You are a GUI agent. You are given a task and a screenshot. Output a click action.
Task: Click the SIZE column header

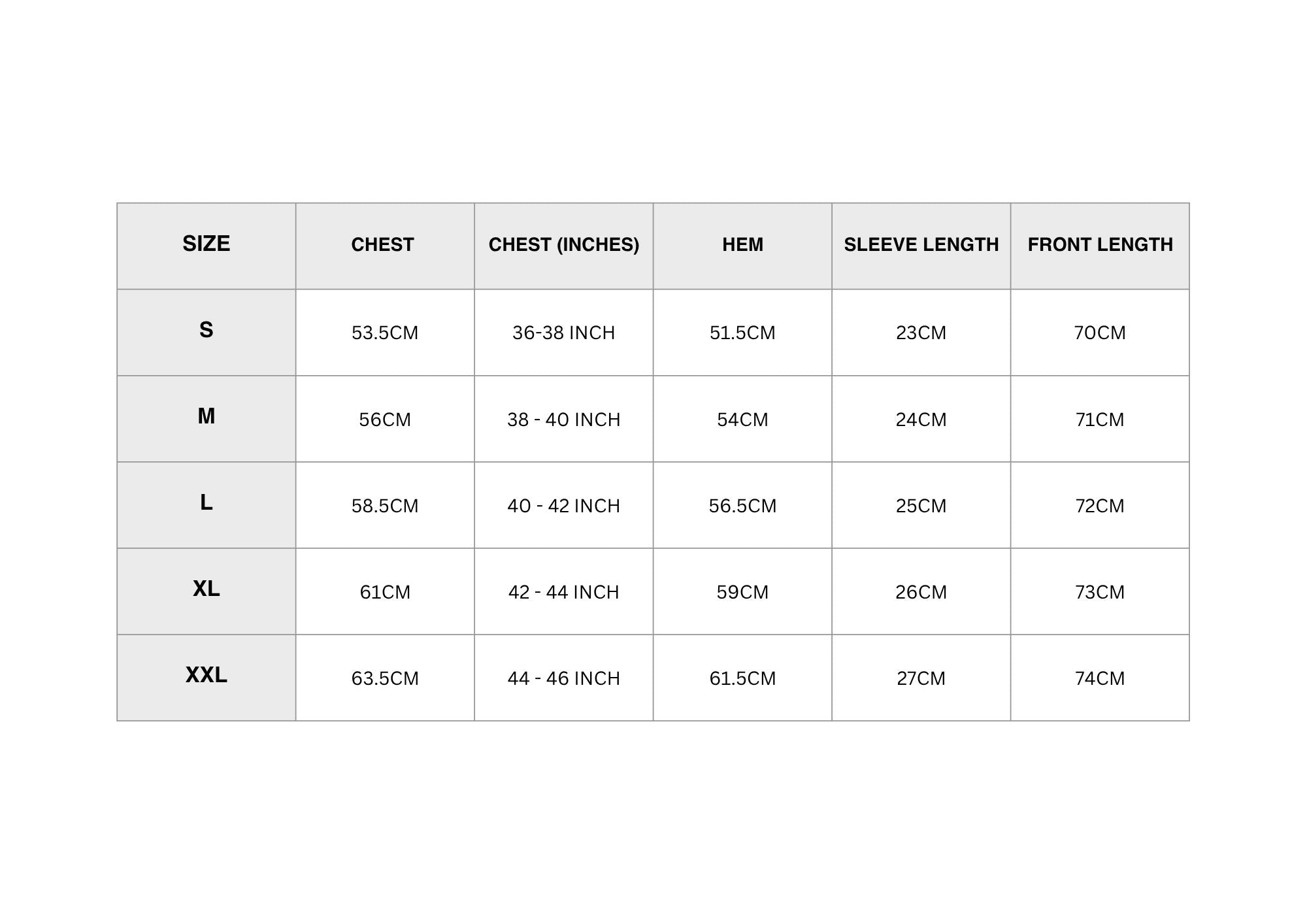pyautogui.click(x=206, y=244)
